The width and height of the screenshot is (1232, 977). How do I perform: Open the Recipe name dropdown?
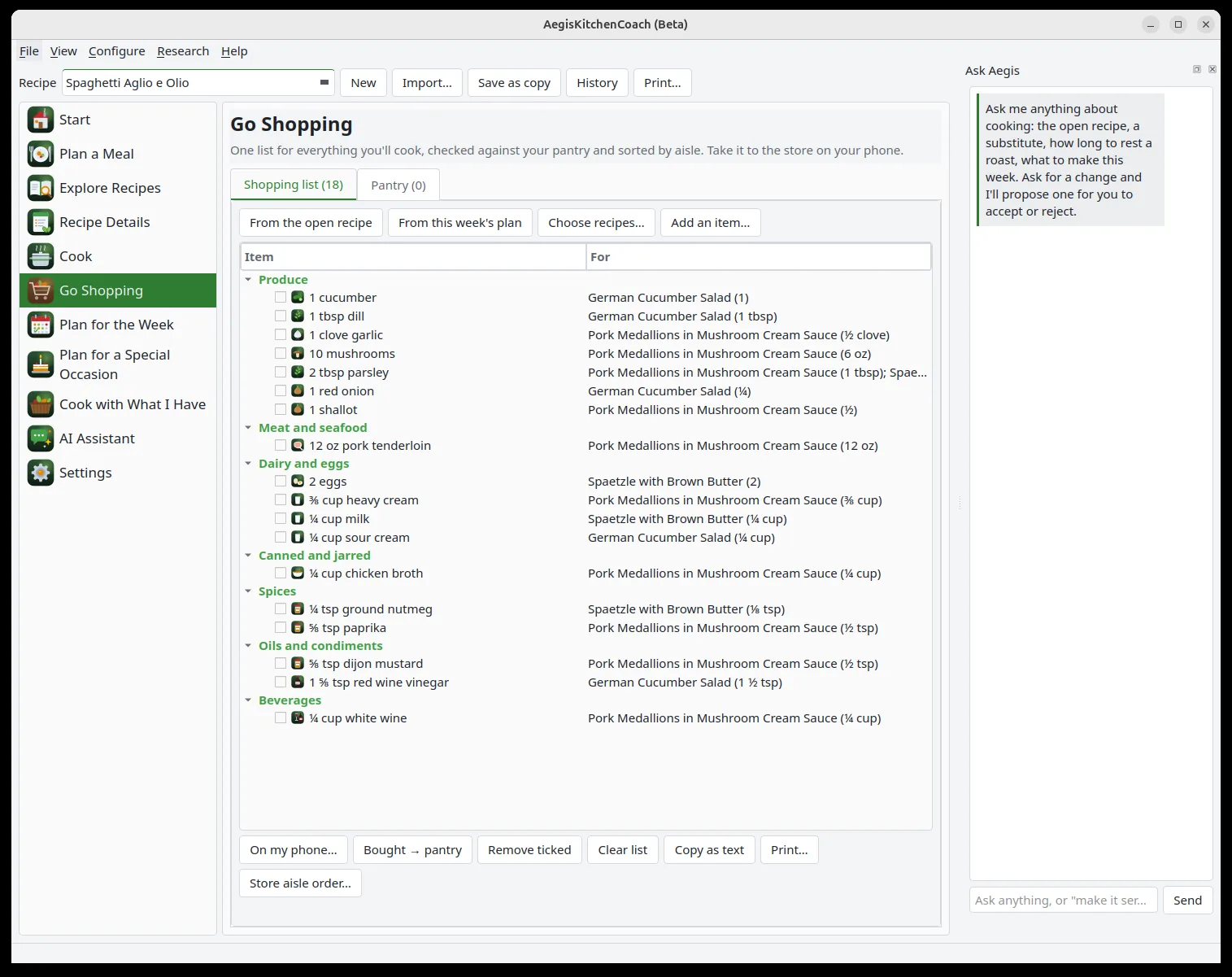tap(324, 83)
